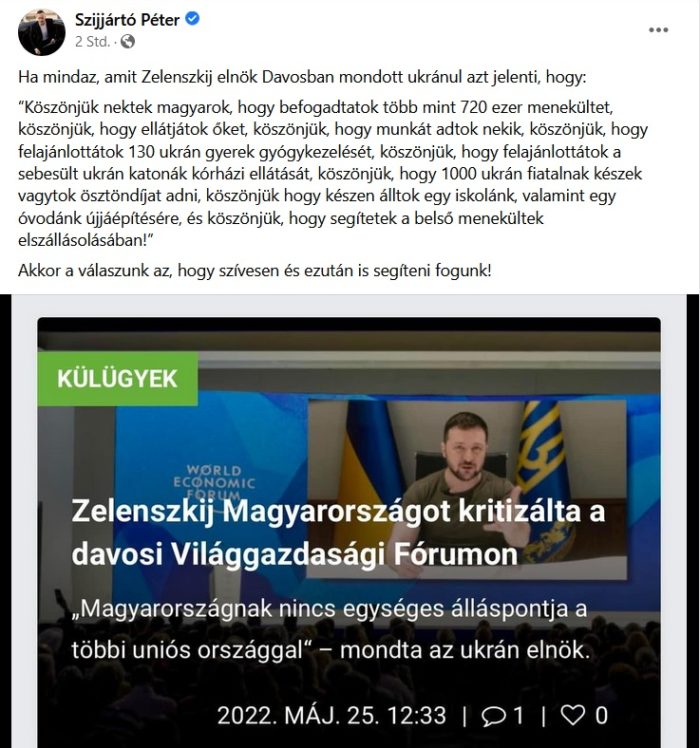700x748 pixels.
Task: Click the article subtitle quote about Magyarország
Action: point(331,629)
